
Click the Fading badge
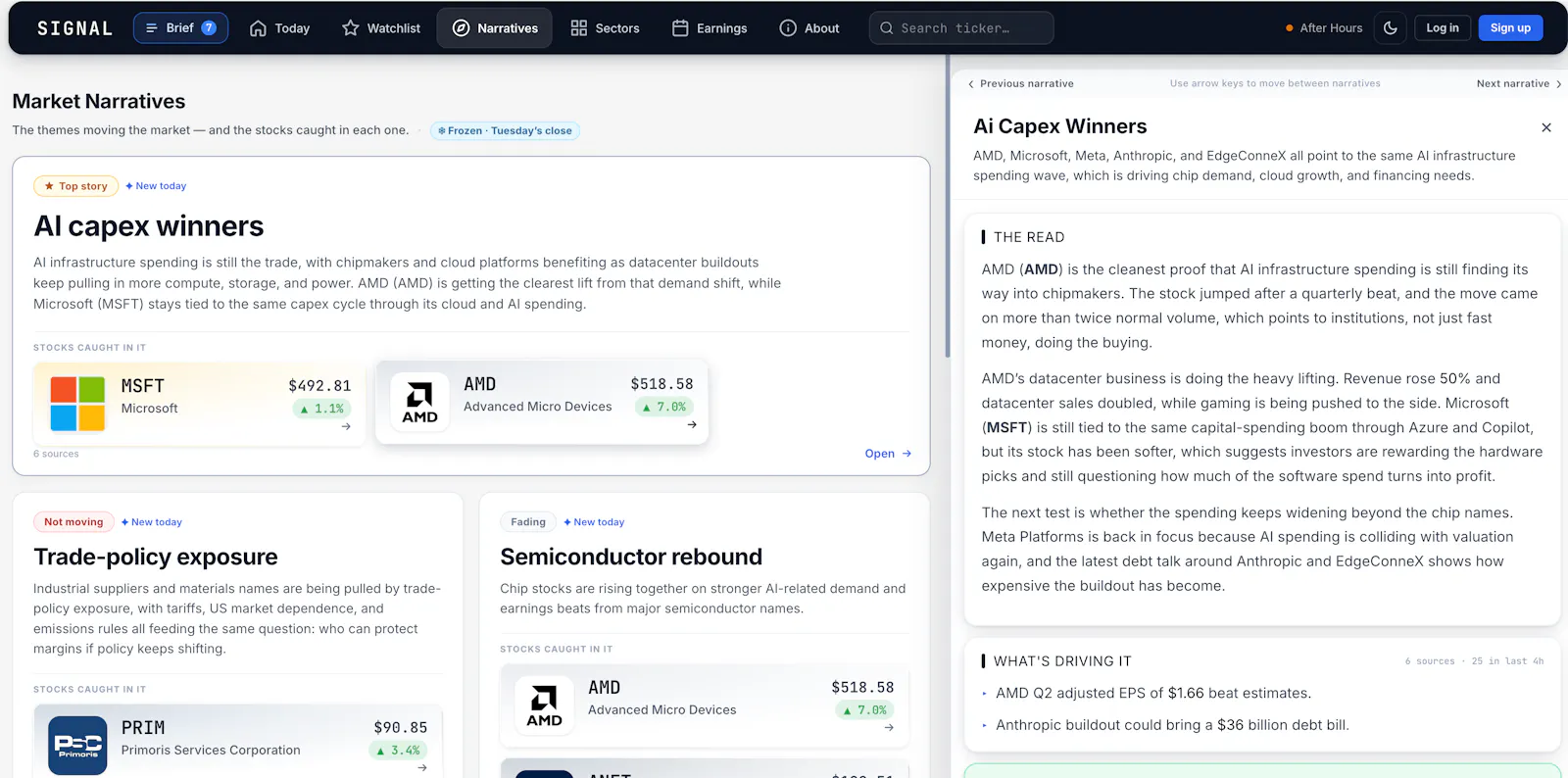528,522
